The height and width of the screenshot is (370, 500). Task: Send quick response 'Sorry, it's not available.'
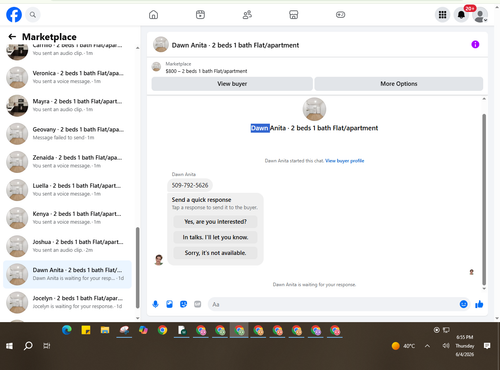(x=215, y=253)
